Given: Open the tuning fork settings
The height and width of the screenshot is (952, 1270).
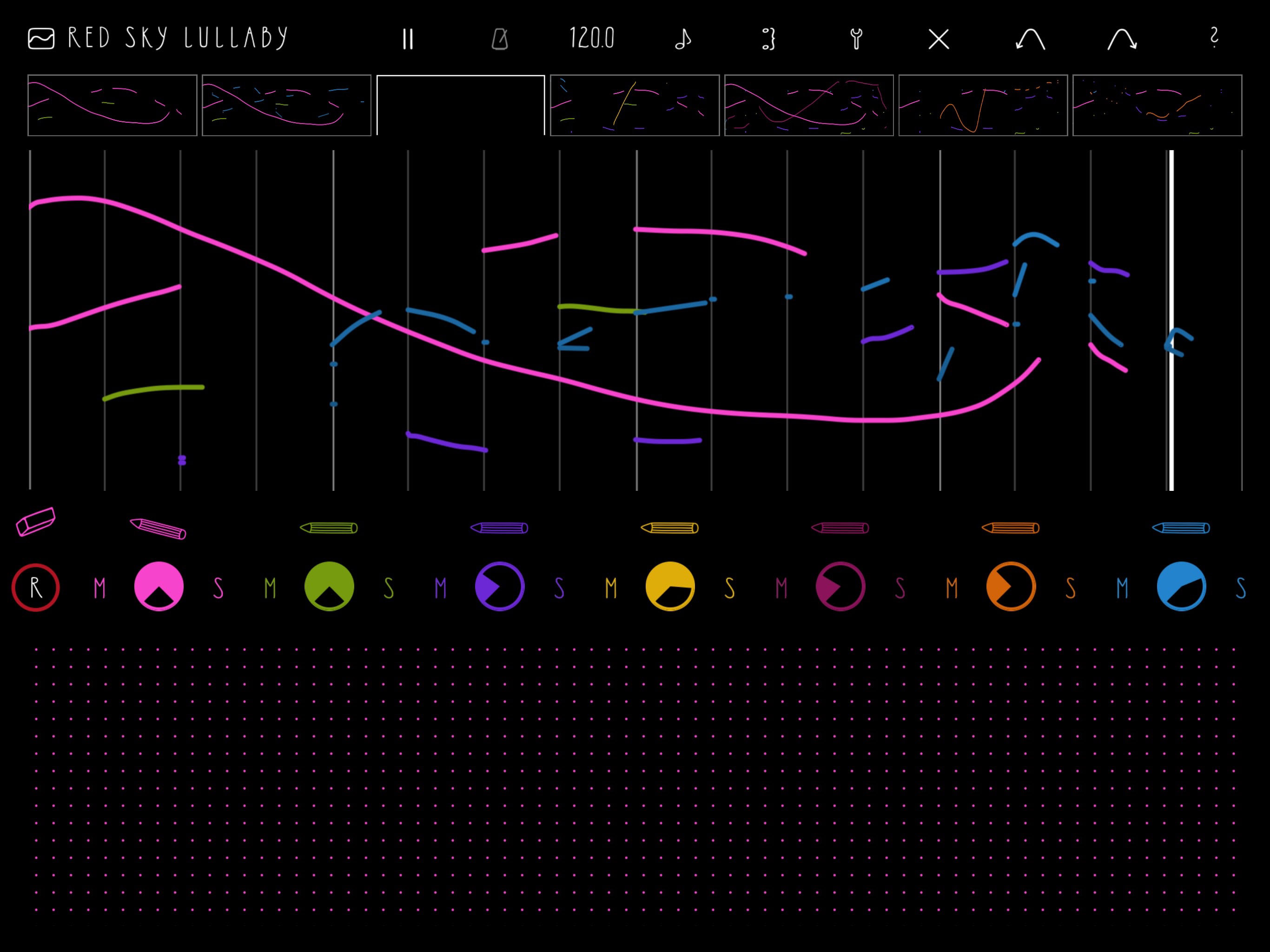Looking at the screenshot, I should 856,39.
